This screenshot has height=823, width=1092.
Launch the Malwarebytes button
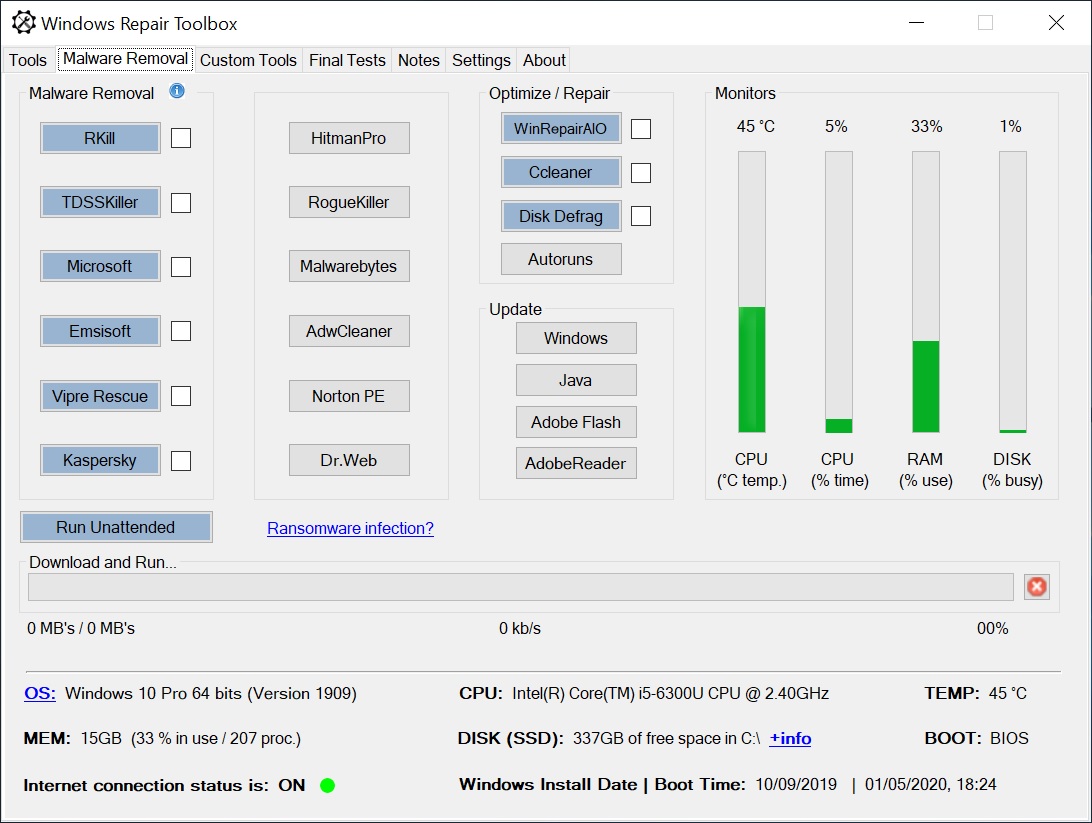tap(349, 266)
